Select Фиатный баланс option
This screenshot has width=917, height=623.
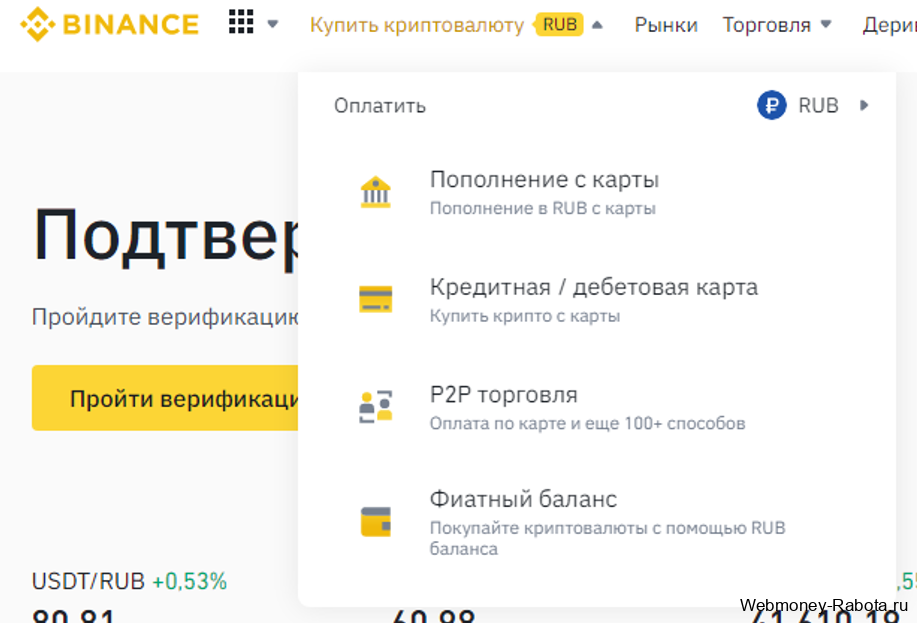pyautogui.click(x=523, y=499)
